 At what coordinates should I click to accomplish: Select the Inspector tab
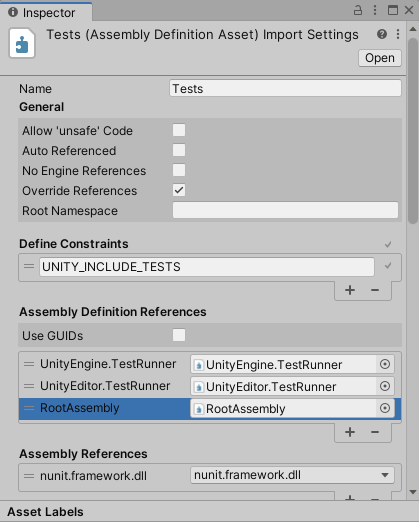tap(46, 12)
